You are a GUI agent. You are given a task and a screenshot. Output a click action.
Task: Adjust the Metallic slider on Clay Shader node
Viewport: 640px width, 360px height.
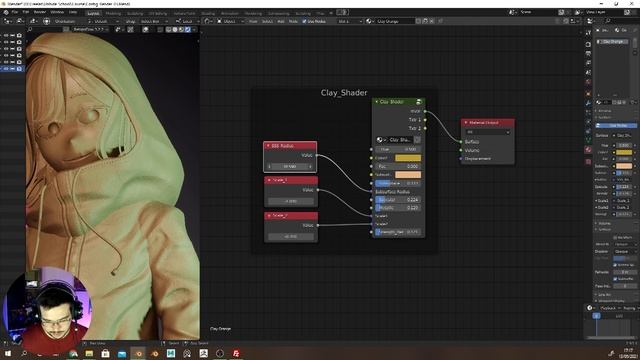398,208
